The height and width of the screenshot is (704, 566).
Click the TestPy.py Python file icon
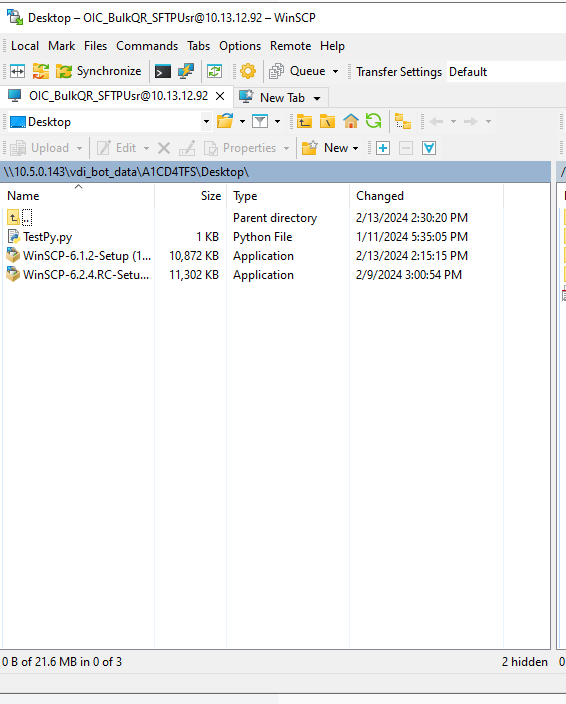tap(14, 237)
